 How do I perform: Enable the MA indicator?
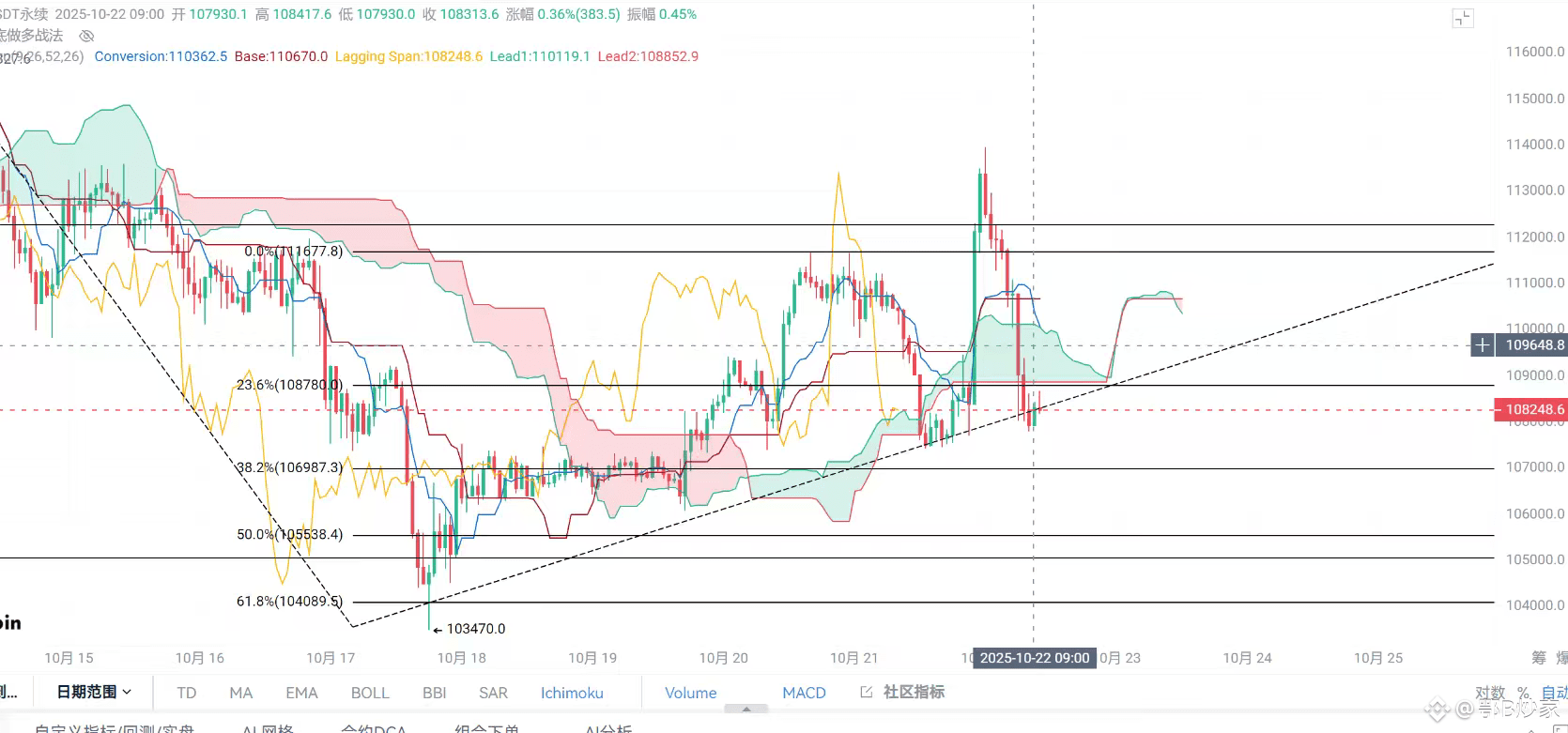pos(241,693)
